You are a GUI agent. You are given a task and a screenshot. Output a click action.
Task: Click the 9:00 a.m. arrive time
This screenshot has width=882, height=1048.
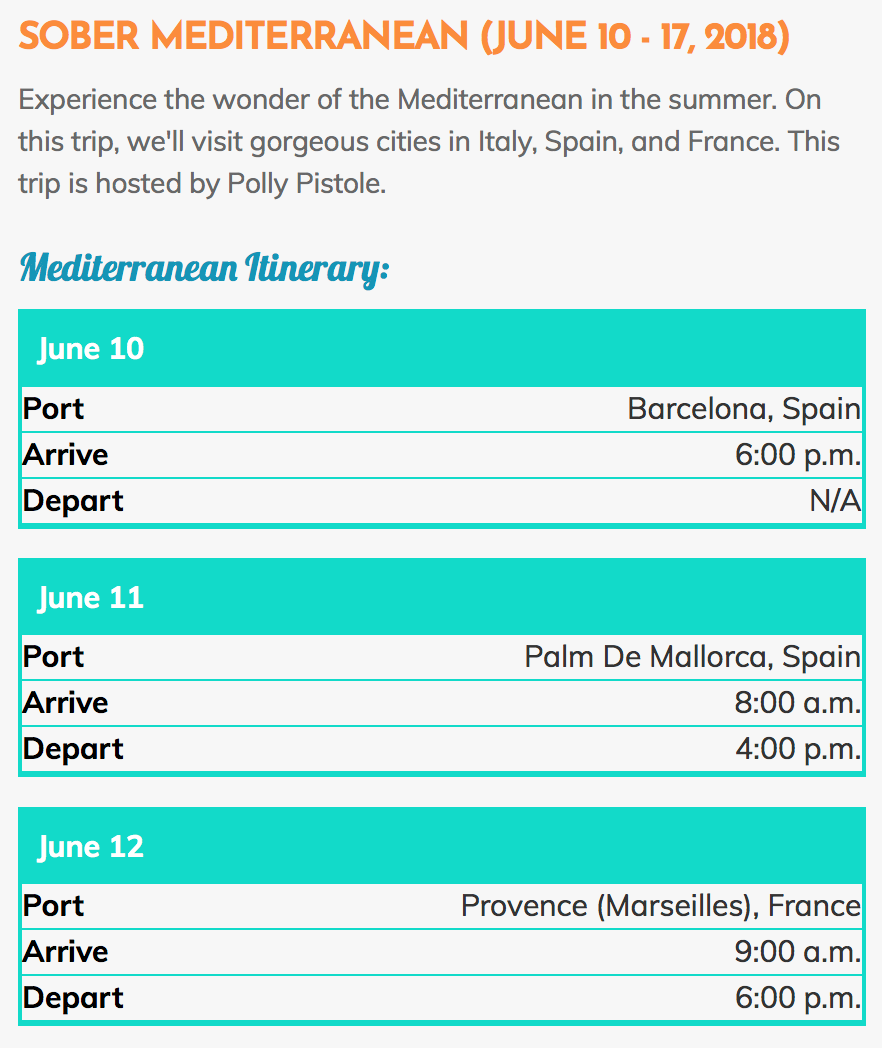pos(798,952)
